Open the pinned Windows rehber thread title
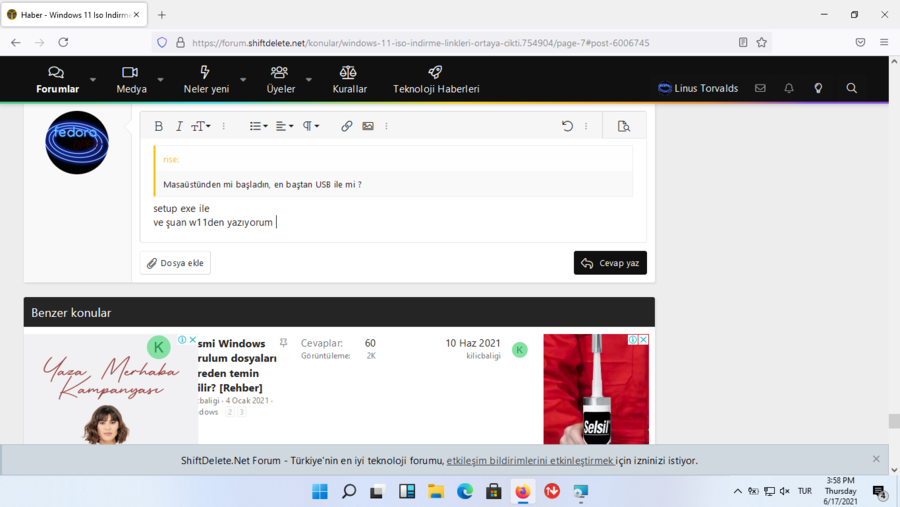The width and height of the screenshot is (900, 507). point(237,366)
